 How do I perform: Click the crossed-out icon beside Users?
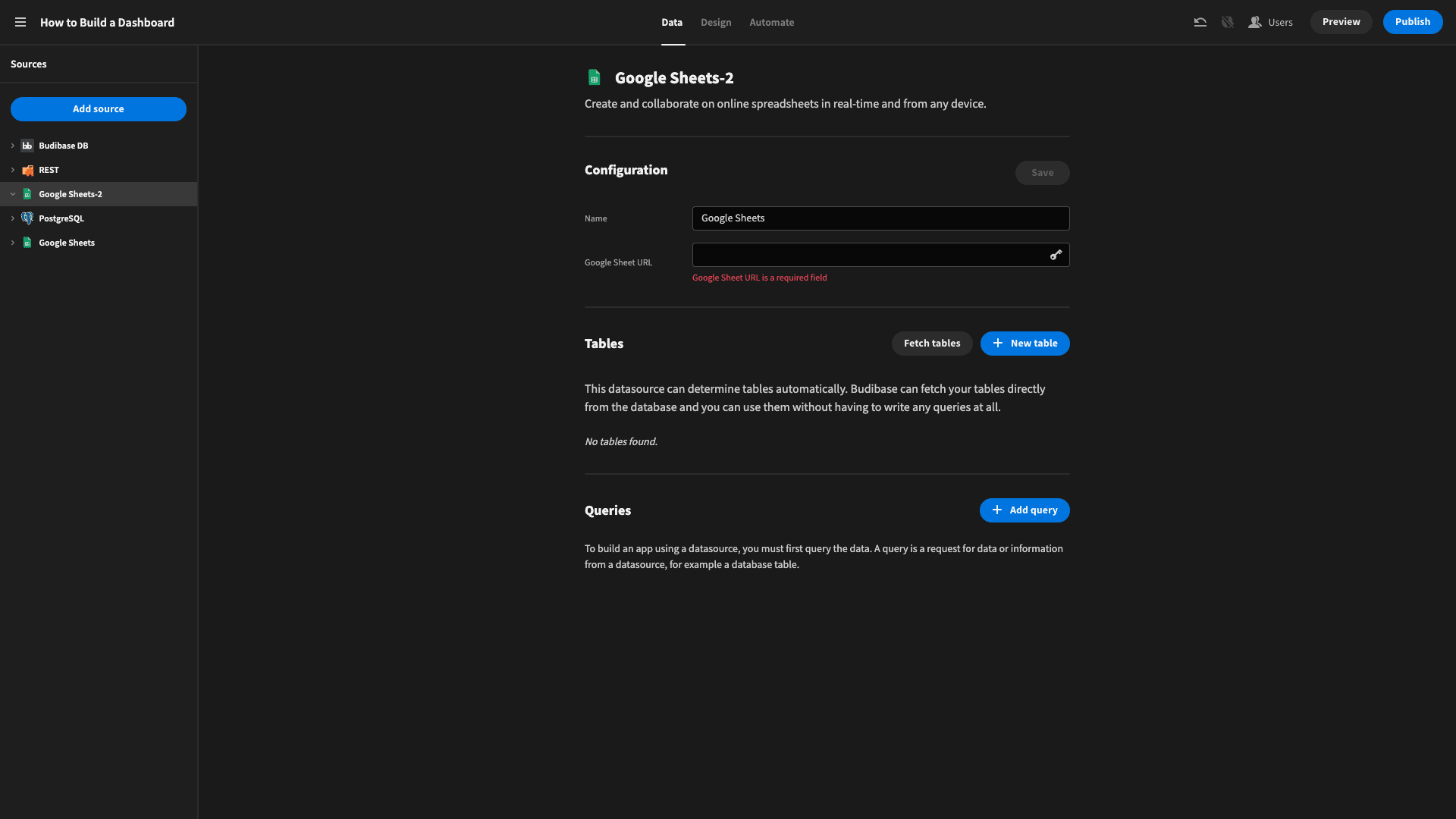coord(1227,23)
